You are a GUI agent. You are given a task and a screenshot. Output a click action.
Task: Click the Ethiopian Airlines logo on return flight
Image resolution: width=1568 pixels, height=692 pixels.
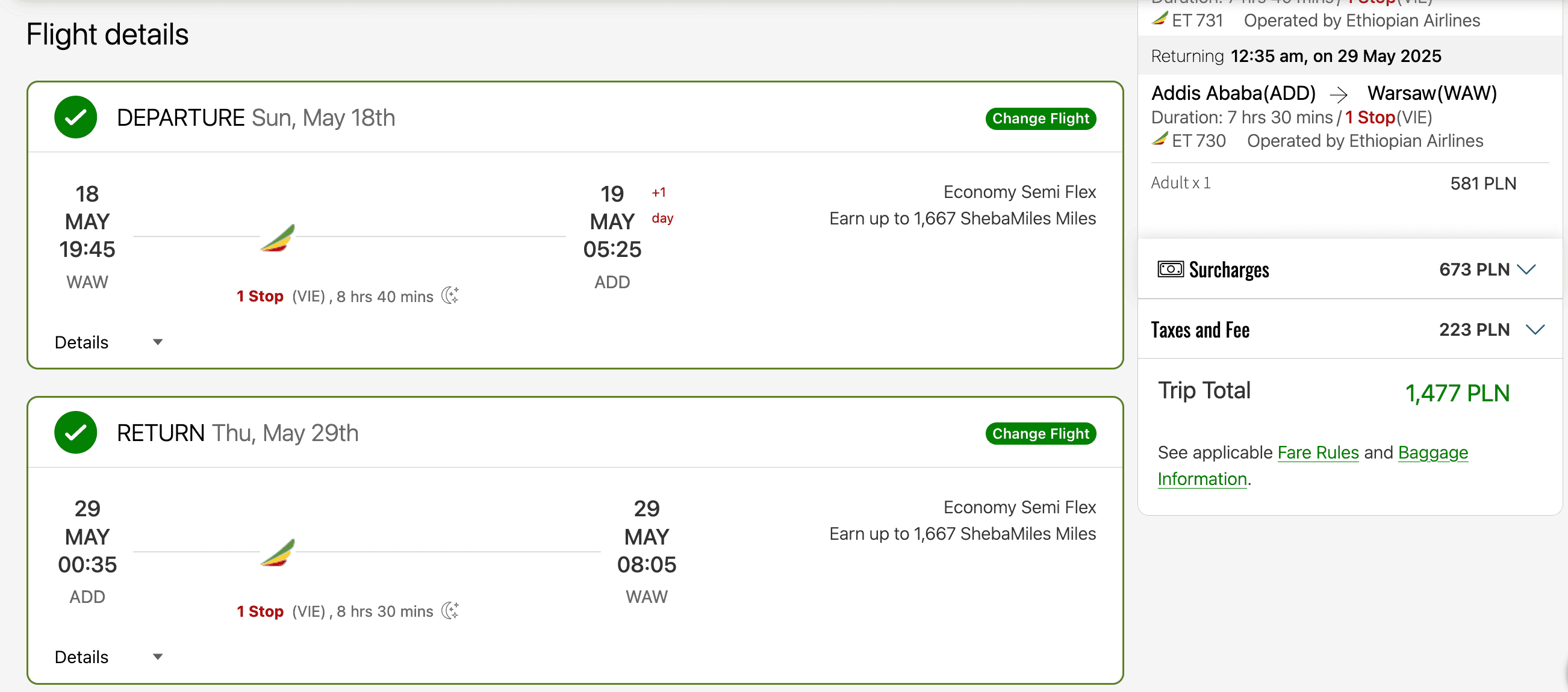tap(278, 553)
